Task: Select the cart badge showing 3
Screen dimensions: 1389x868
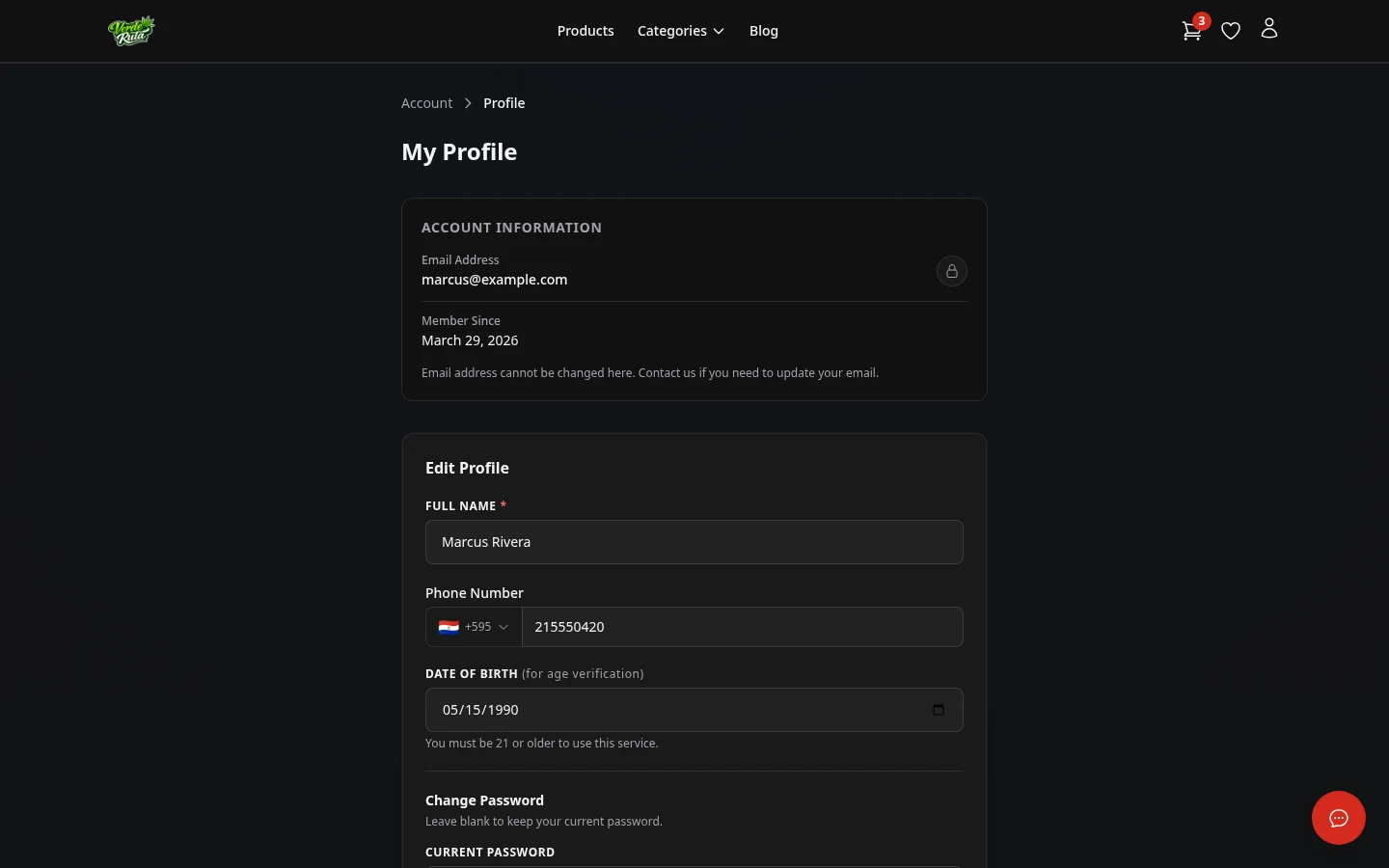Action: [1201, 20]
